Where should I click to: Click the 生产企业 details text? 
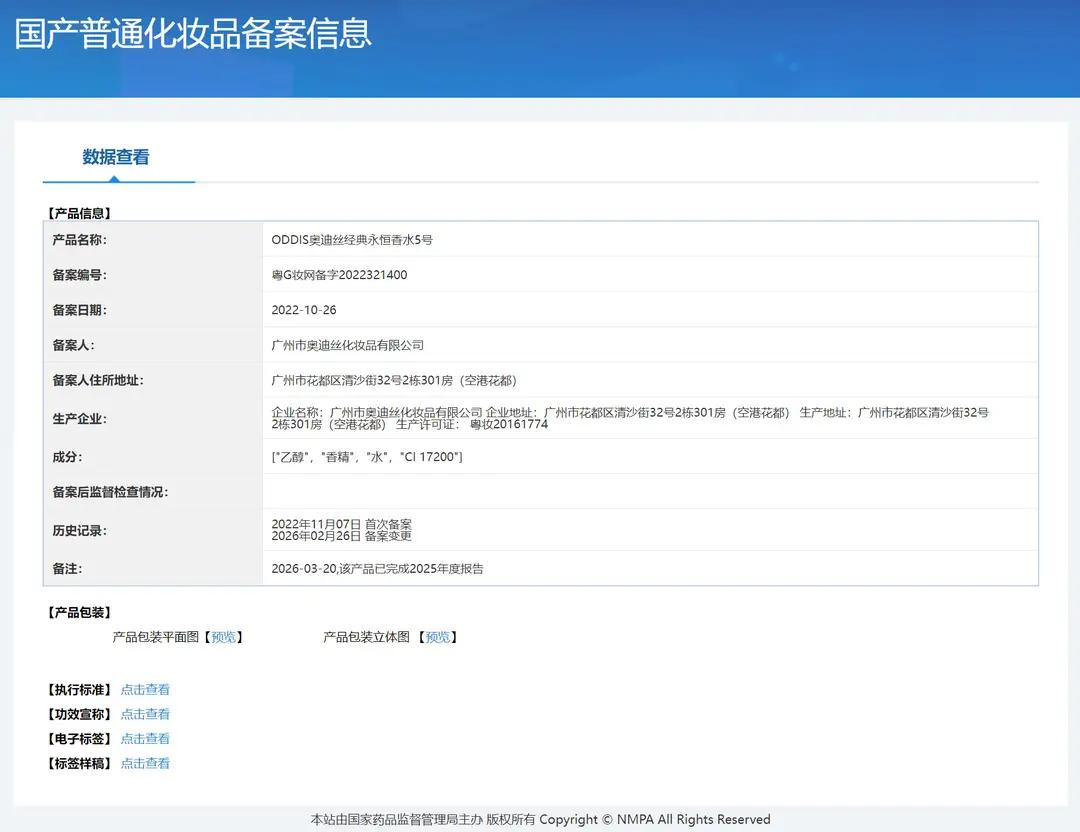point(630,418)
